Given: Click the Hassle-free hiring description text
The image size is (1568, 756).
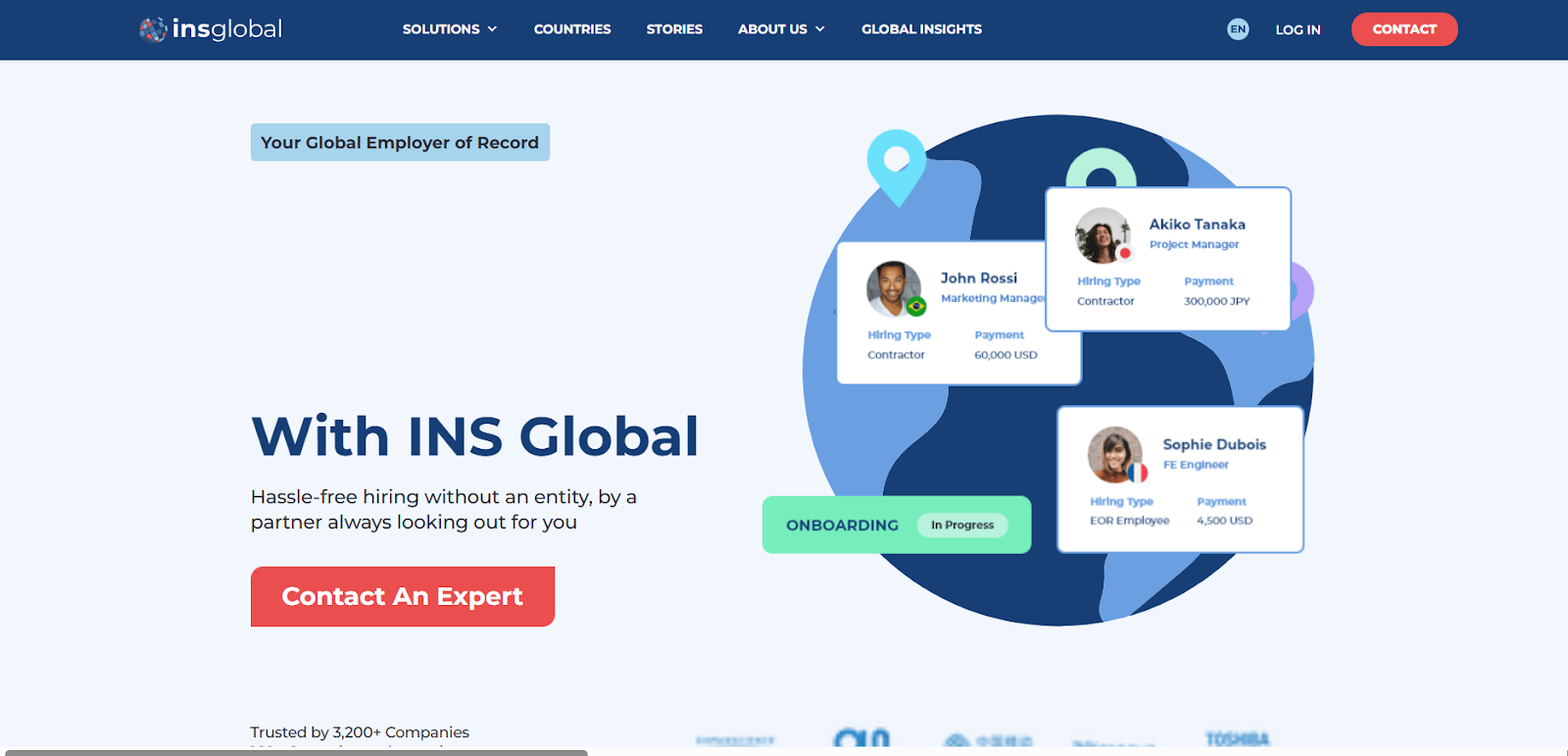Looking at the screenshot, I should 444,509.
